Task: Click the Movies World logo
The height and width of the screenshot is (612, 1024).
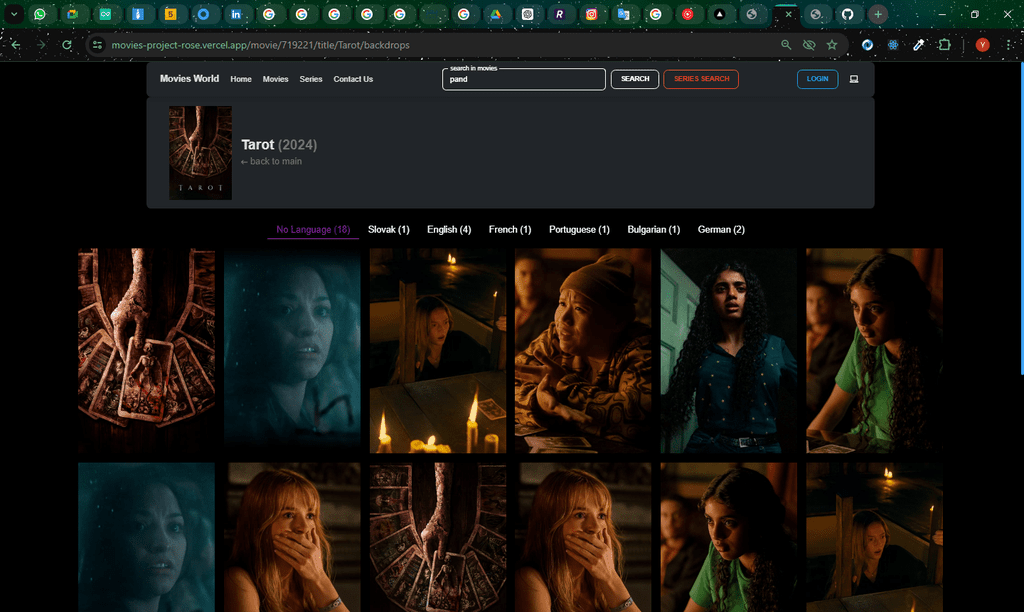Action: [189, 78]
